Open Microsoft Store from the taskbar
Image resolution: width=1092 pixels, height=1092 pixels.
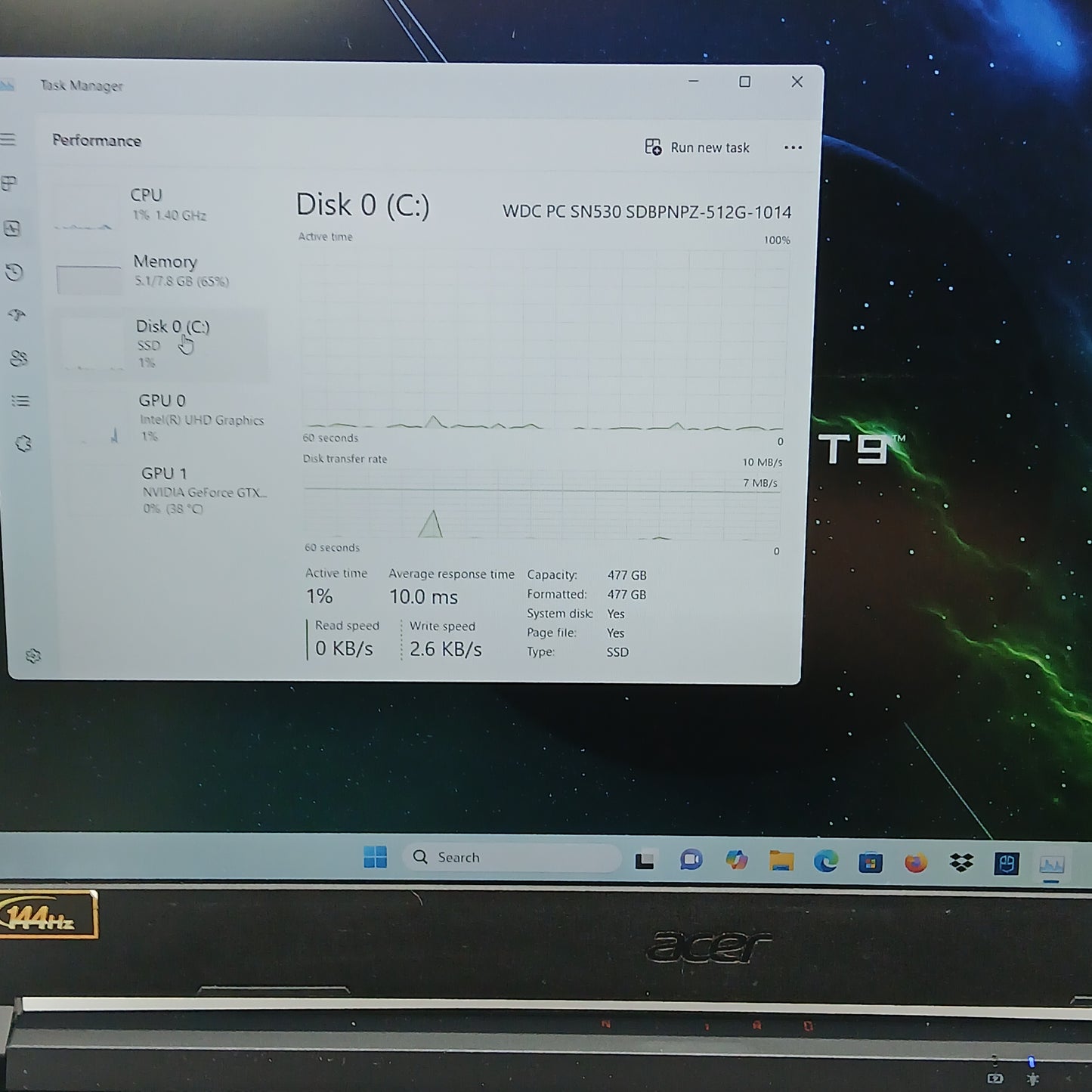pos(871,862)
